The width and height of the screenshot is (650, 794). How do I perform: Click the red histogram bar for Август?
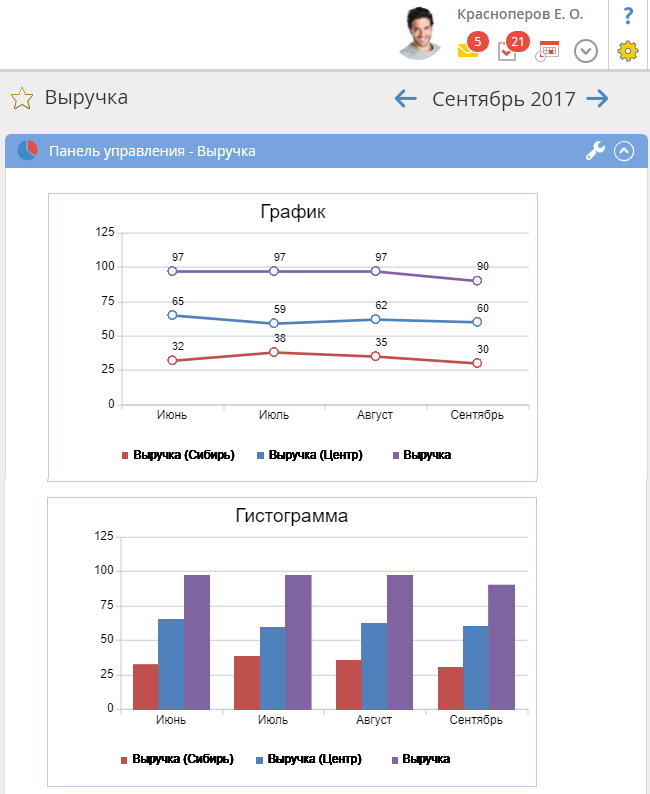coord(349,685)
